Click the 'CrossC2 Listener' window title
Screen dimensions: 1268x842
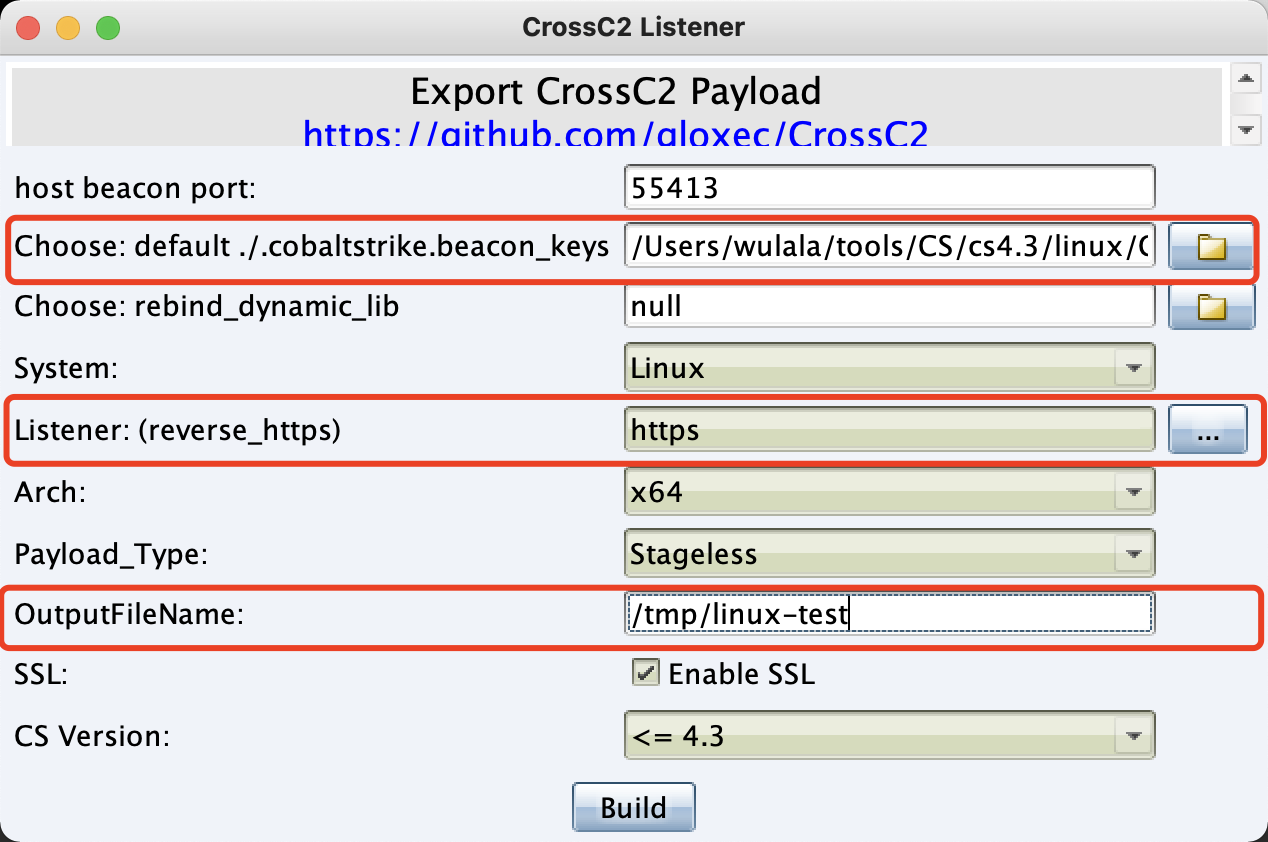(x=634, y=27)
